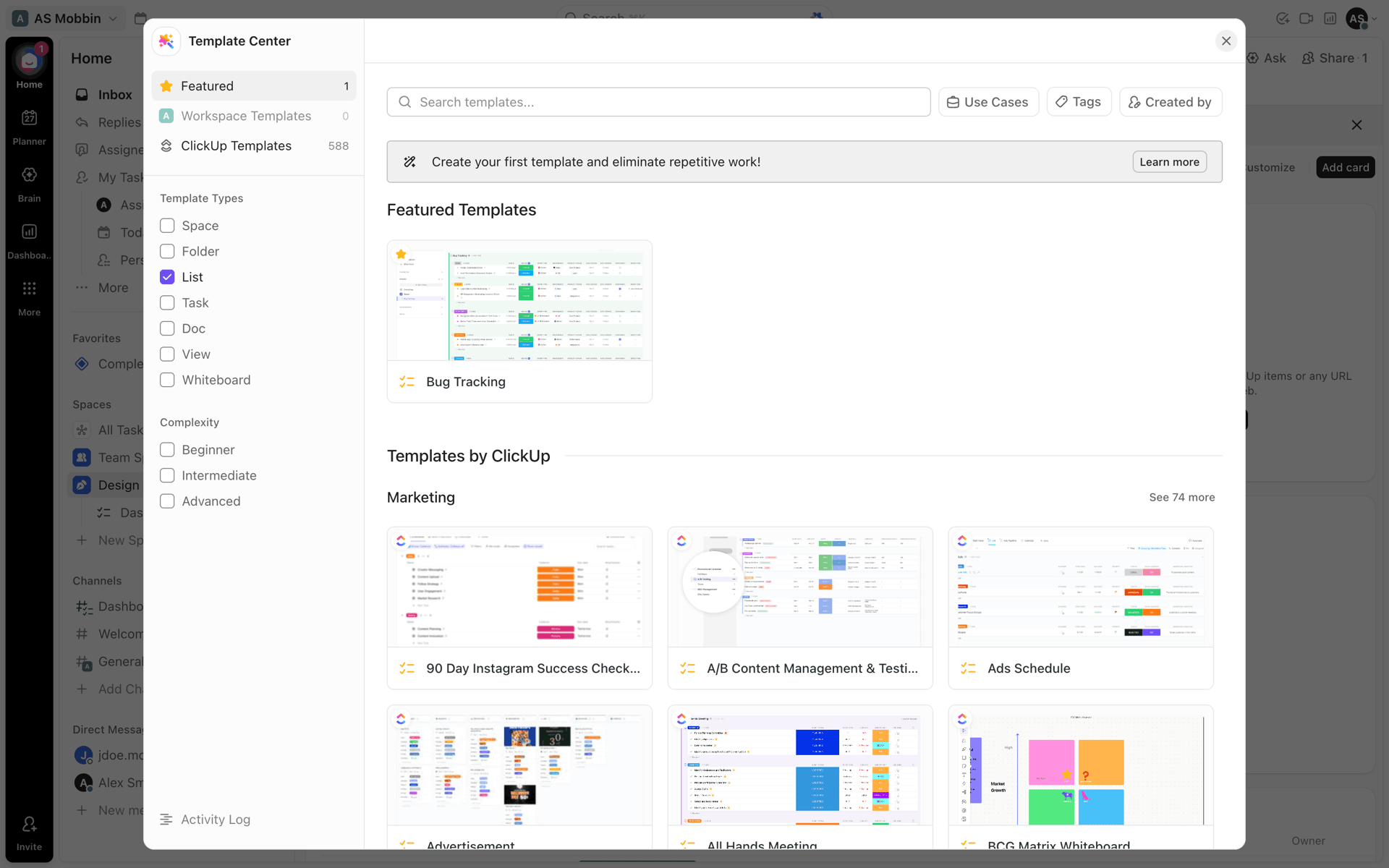Open the BCG Matrix Whiteboard thumbnail
The height and width of the screenshot is (868, 1389).
[1081, 765]
